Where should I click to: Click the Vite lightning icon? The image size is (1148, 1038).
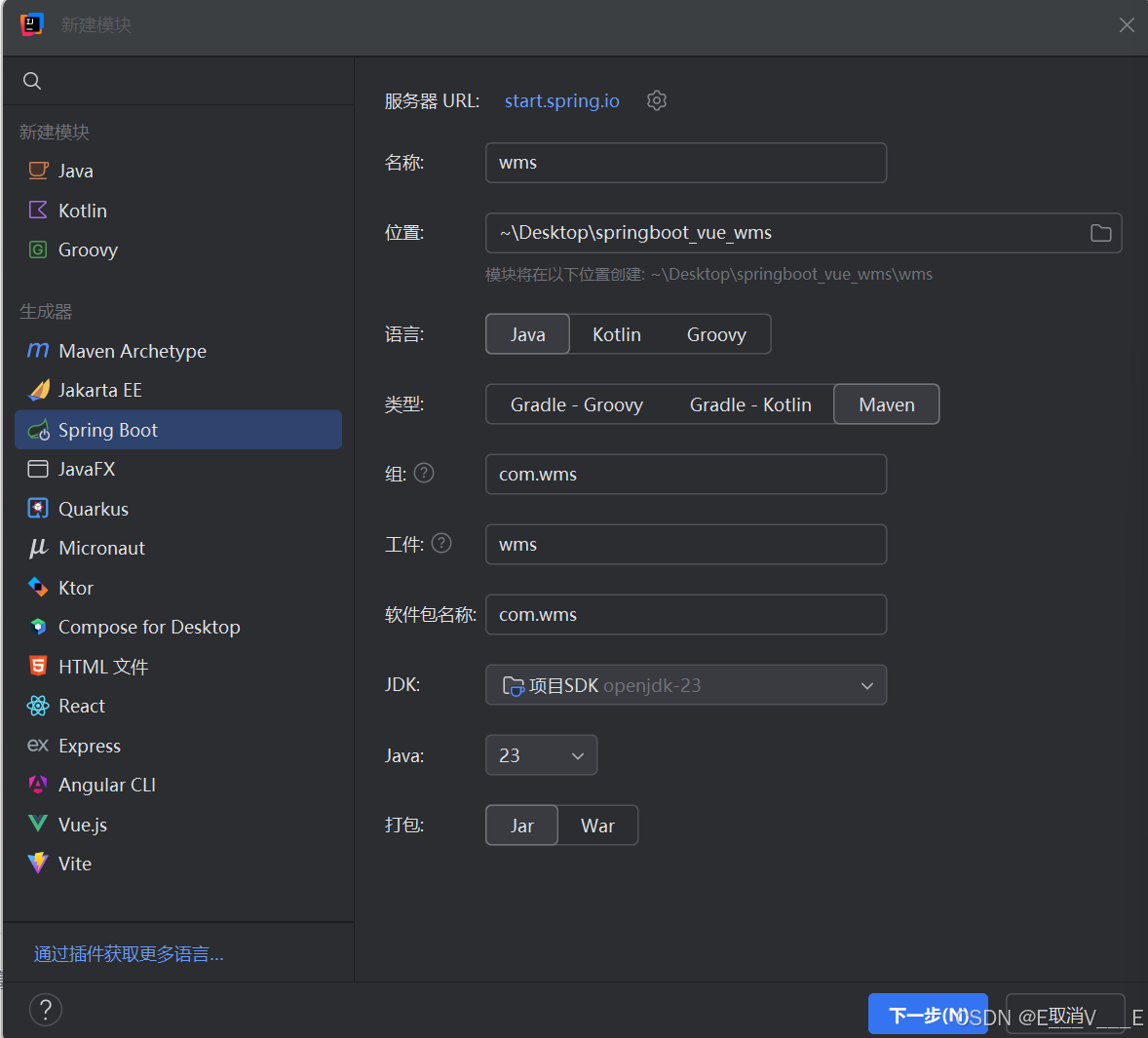(x=38, y=864)
